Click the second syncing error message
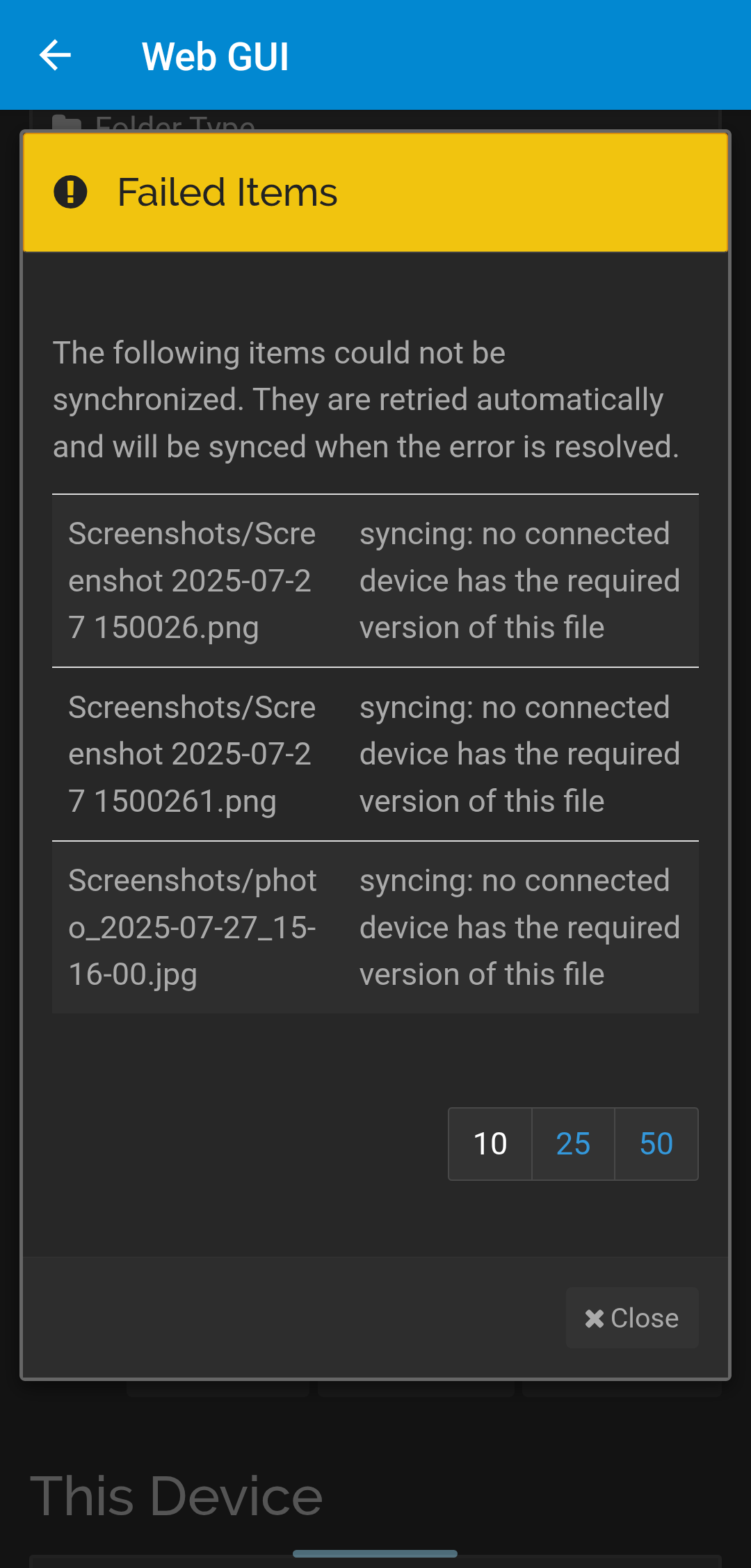This screenshot has height=1568, width=751. click(519, 753)
